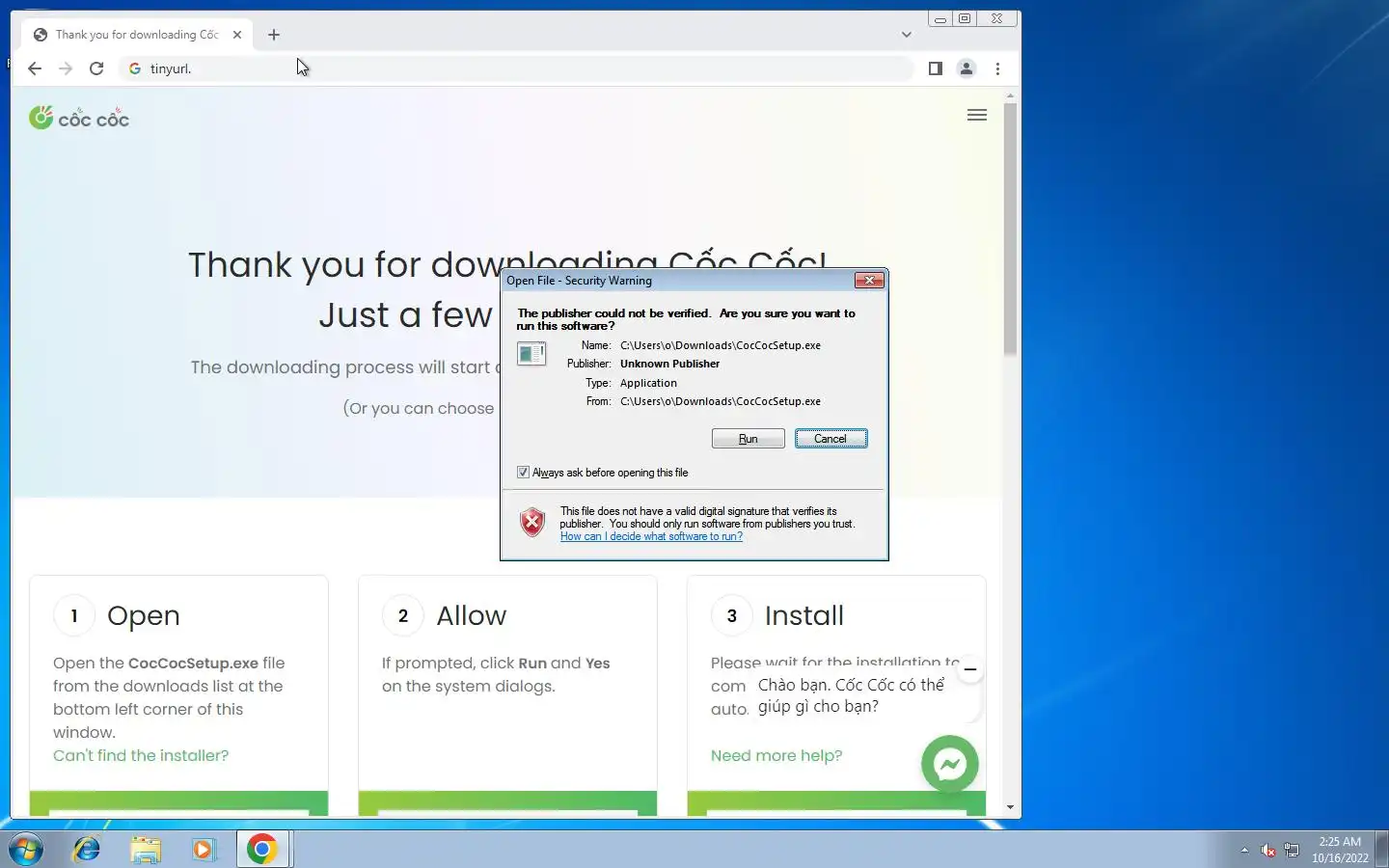Screen dimensions: 1389x868
Task: Click the page scrollbar's up arrow
Action: (x=1010, y=95)
